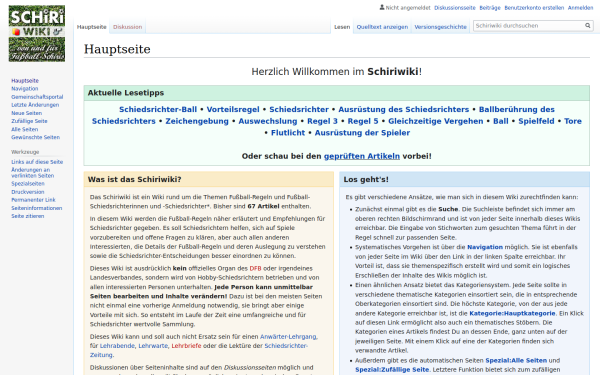Open the Ausrüstung des Schiedsrichters article

click(404, 109)
